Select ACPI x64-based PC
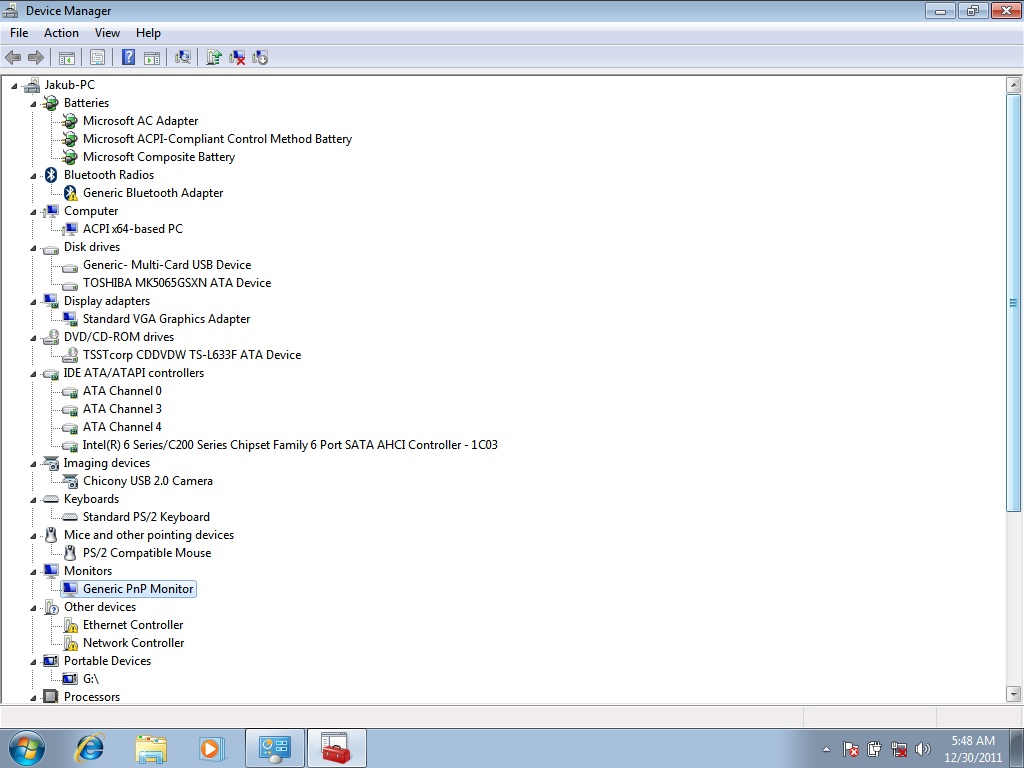The height and width of the screenshot is (768, 1024). tap(133, 229)
